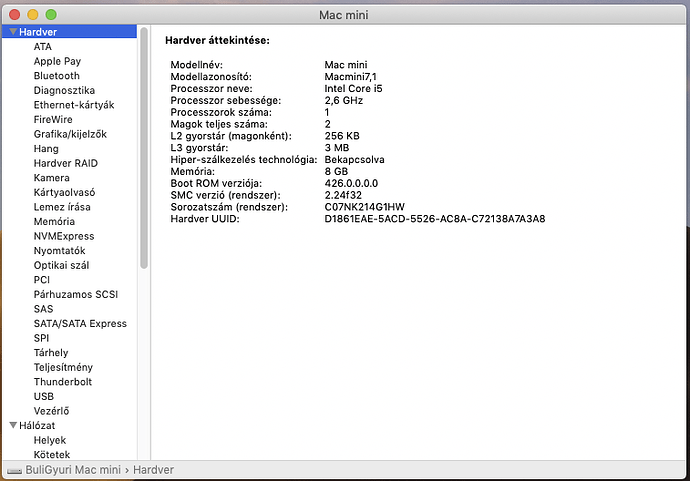Collapse the Hardver disclosure triangle
690x481 pixels.
pyautogui.click(x=12, y=32)
